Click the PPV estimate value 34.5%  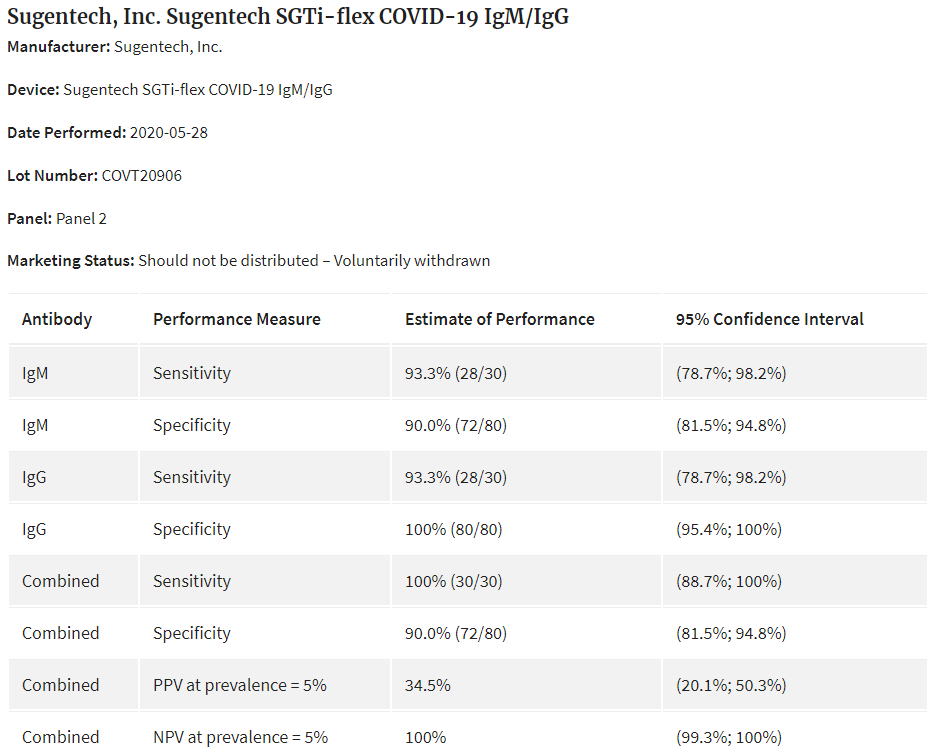(428, 686)
